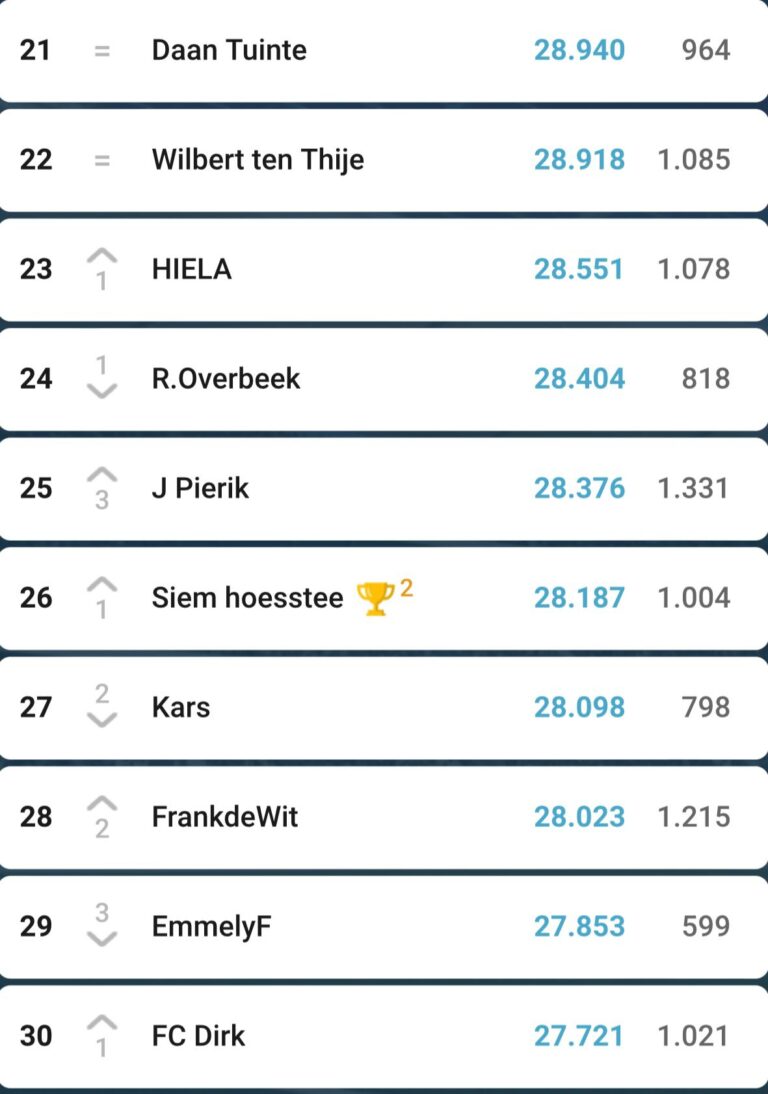Viewport: 768px width, 1094px height.
Task: Select Siem hoesstee's name in rank 26
Action: tap(247, 598)
